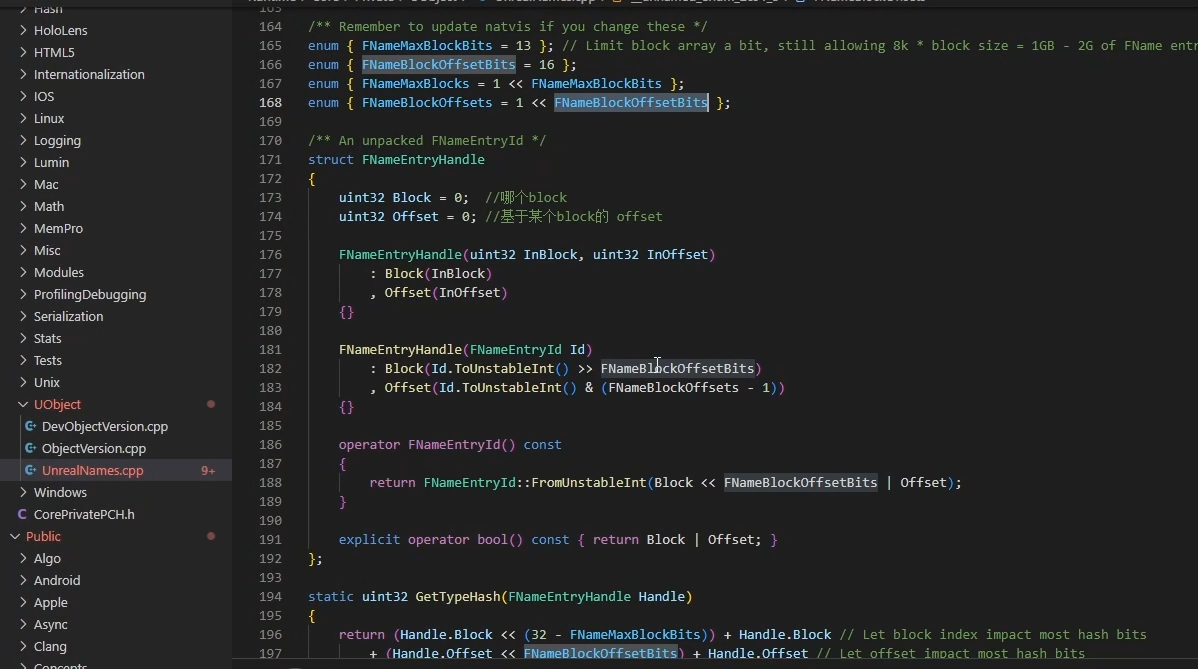The height and width of the screenshot is (669, 1198).
Task: Click the C++ icon beside DevObjectVersion.cpp
Action: pos(31,427)
